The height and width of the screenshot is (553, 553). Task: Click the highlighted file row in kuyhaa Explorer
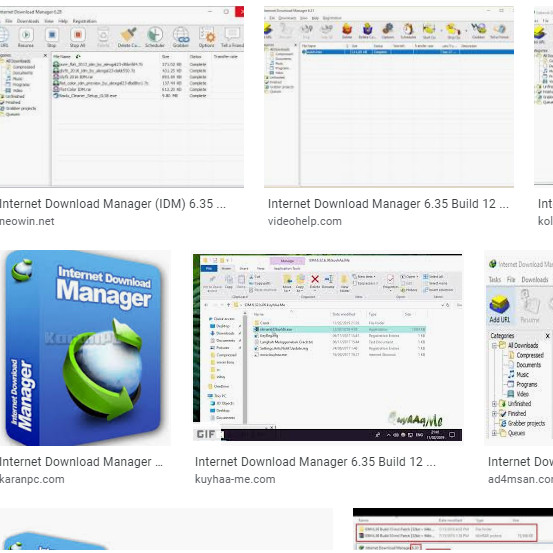pyautogui.click(x=339, y=329)
